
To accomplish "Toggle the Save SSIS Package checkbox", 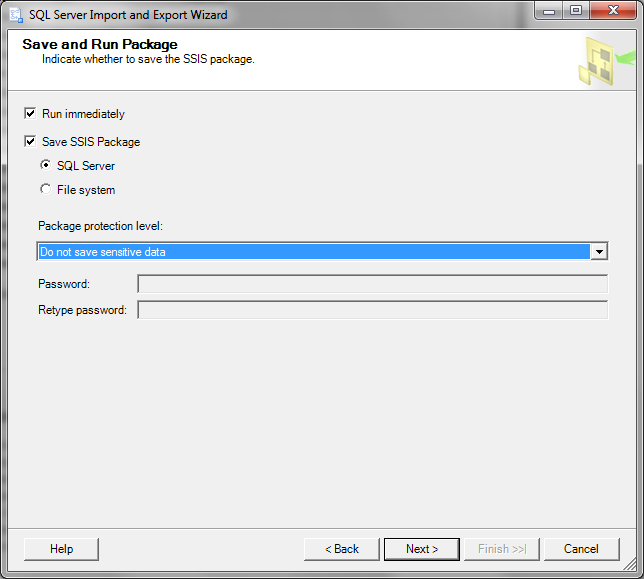I will (x=30, y=141).
